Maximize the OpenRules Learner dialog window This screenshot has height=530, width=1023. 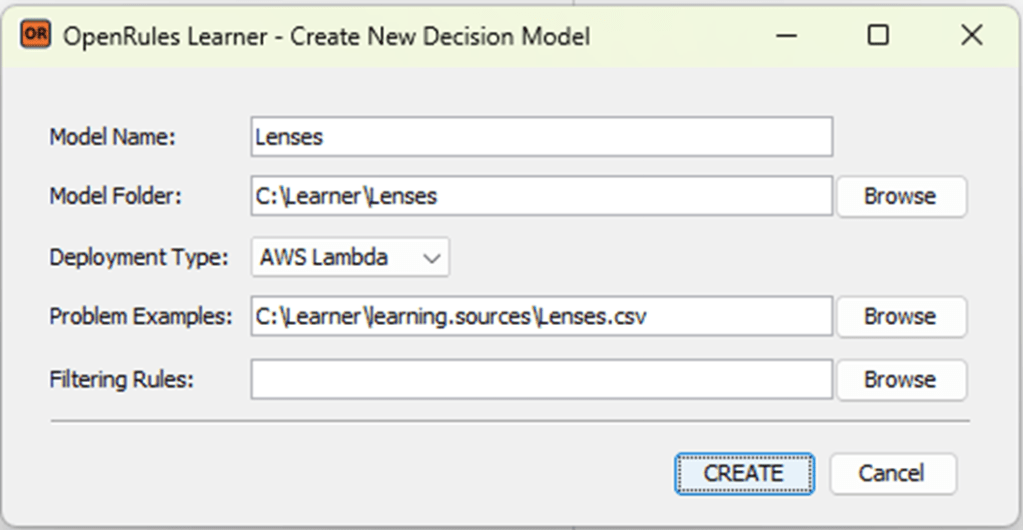tap(878, 37)
